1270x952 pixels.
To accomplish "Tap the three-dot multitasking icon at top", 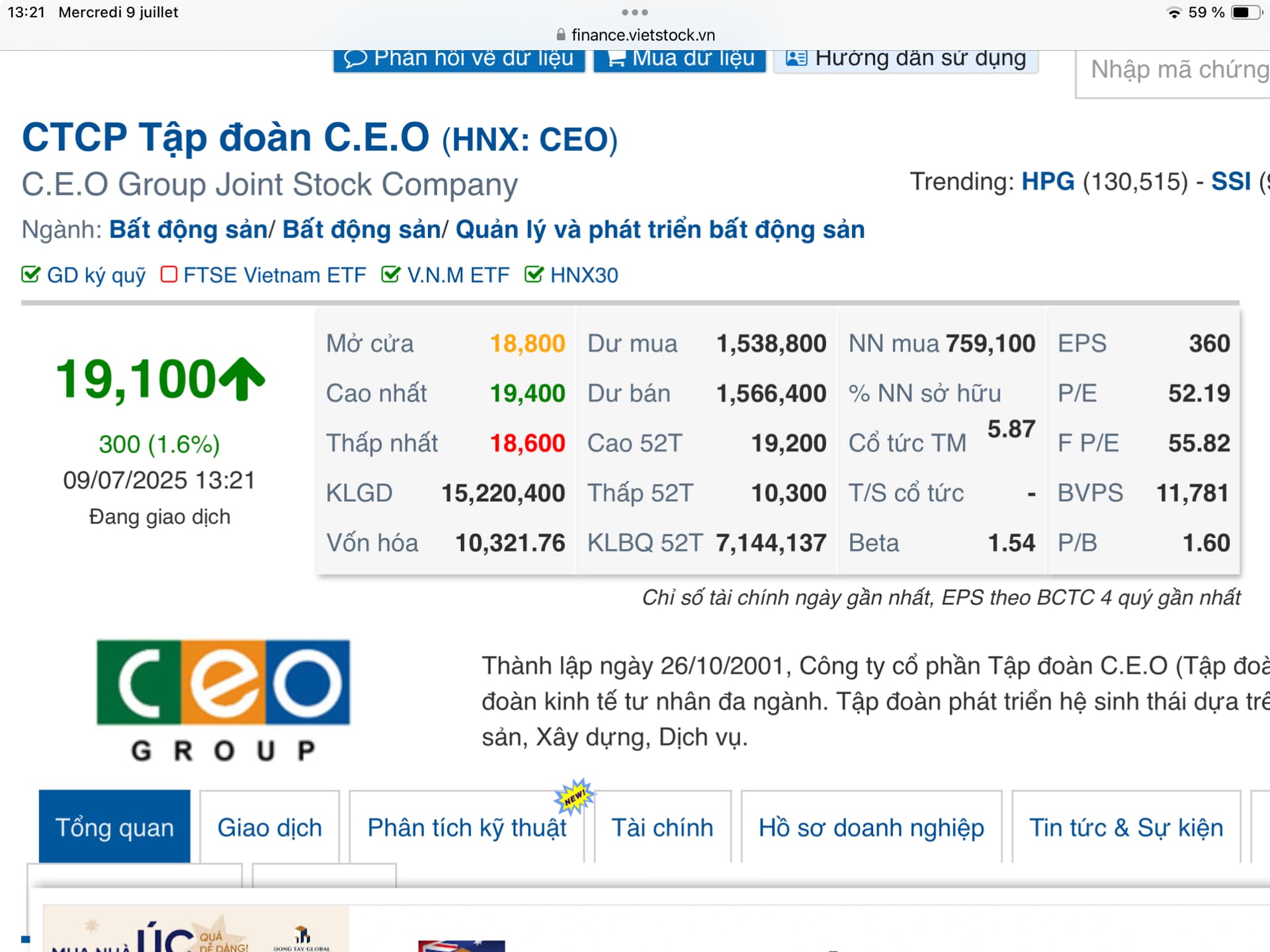I will [634, 12].
